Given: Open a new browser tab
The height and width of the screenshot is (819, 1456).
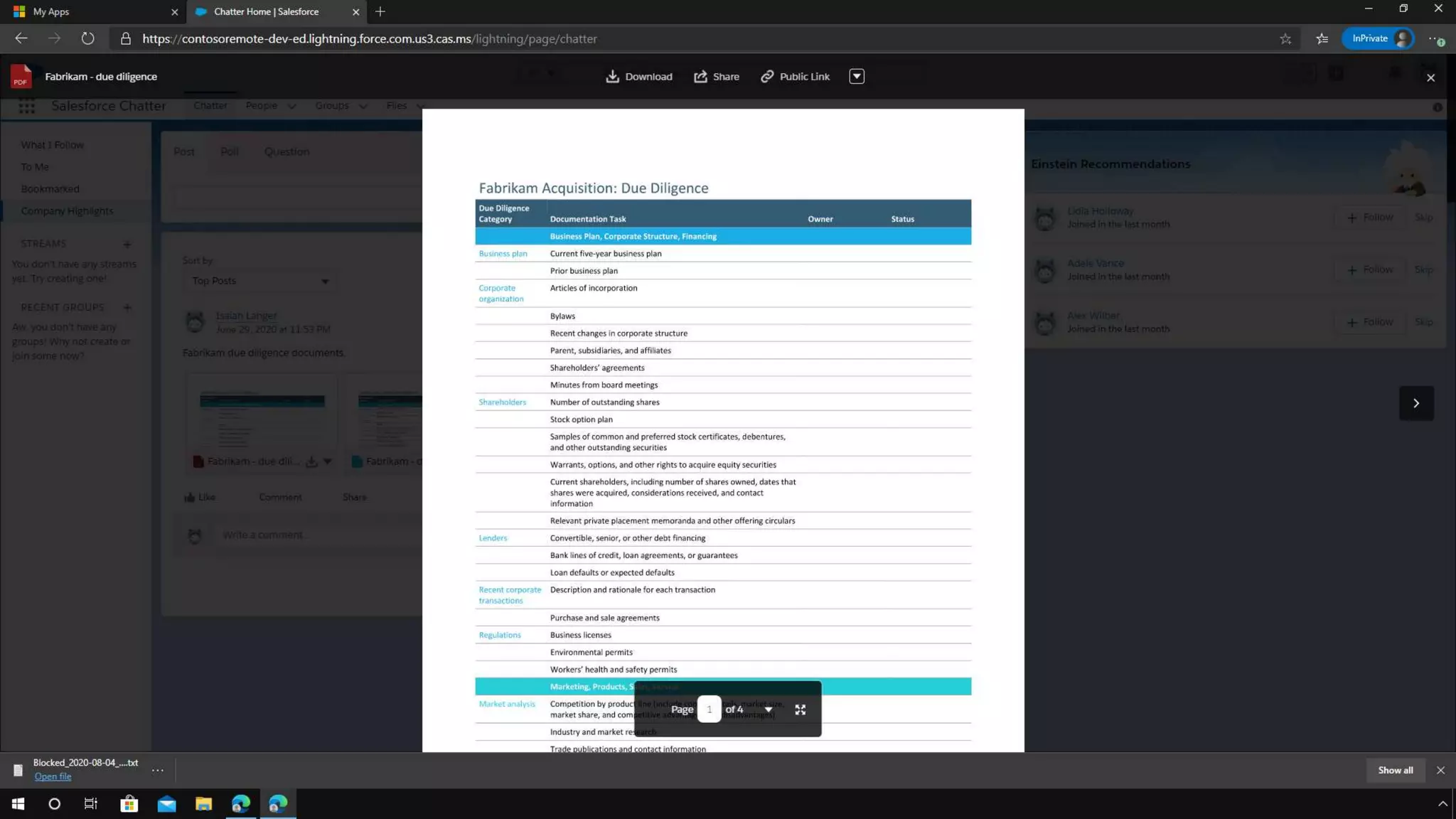Looking at the screenshot, I should [380, 11].
